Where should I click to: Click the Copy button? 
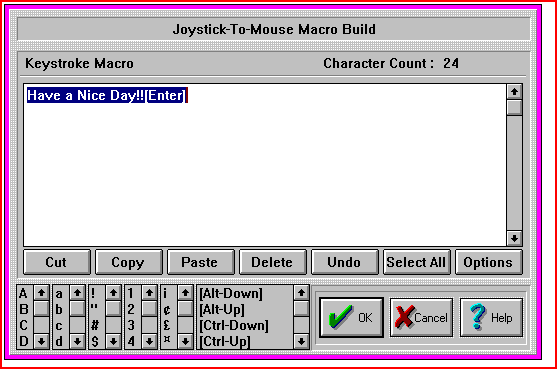(x=129, y=262)
